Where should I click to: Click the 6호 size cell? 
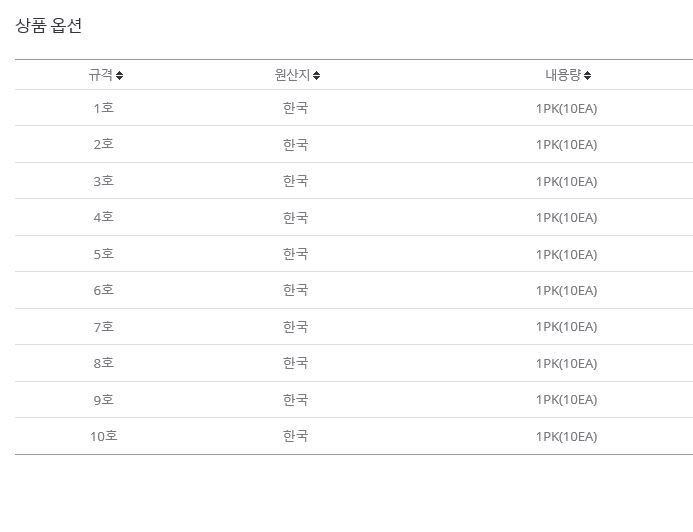click(x=104, y=290)
